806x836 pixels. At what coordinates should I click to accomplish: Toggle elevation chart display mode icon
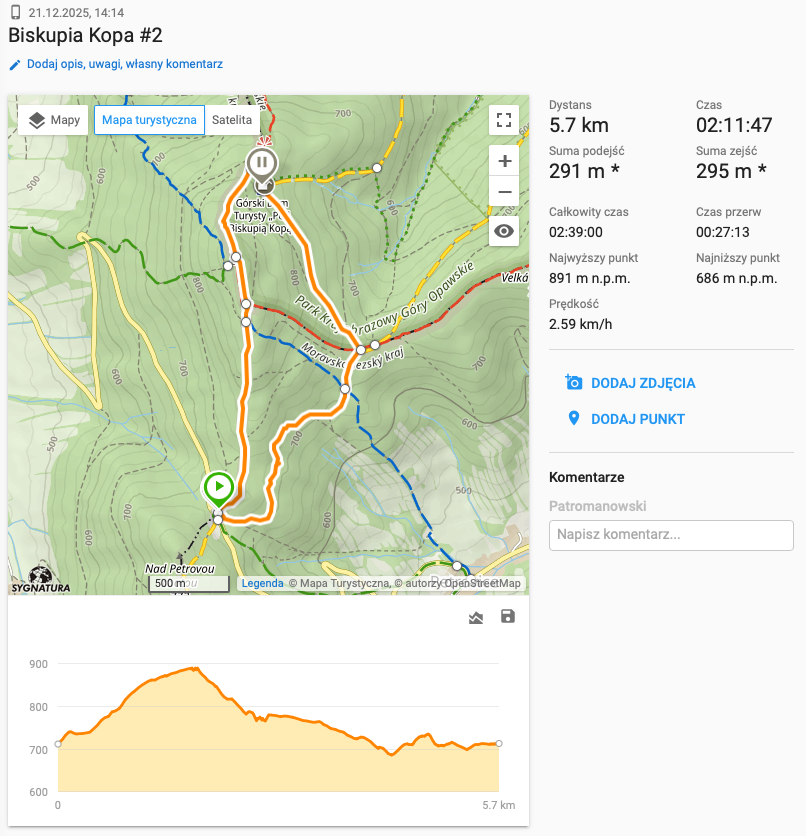point(476,618)
